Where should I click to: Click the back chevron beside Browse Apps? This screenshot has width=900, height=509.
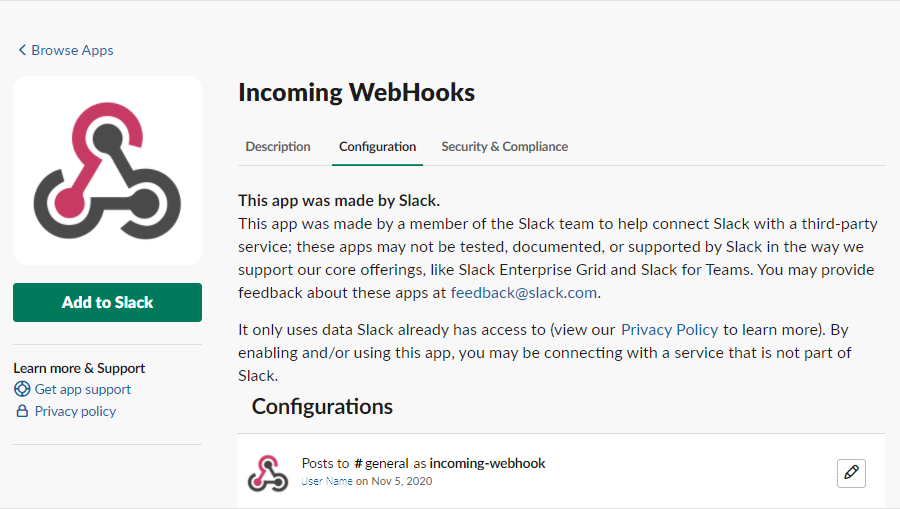pyautogui.click(x=22, y=50)
